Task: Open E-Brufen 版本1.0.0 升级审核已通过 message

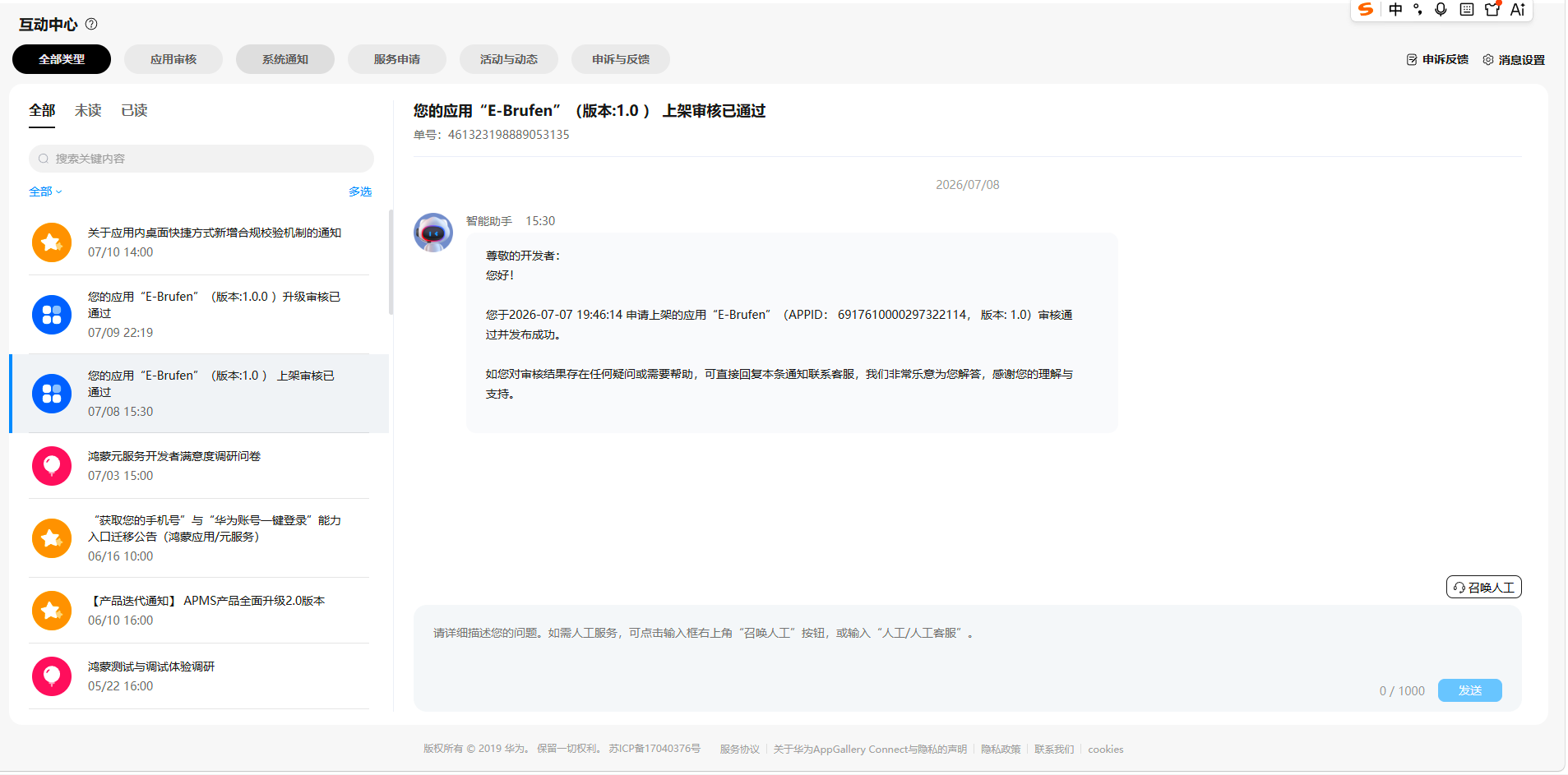Action: pos(199,315)
